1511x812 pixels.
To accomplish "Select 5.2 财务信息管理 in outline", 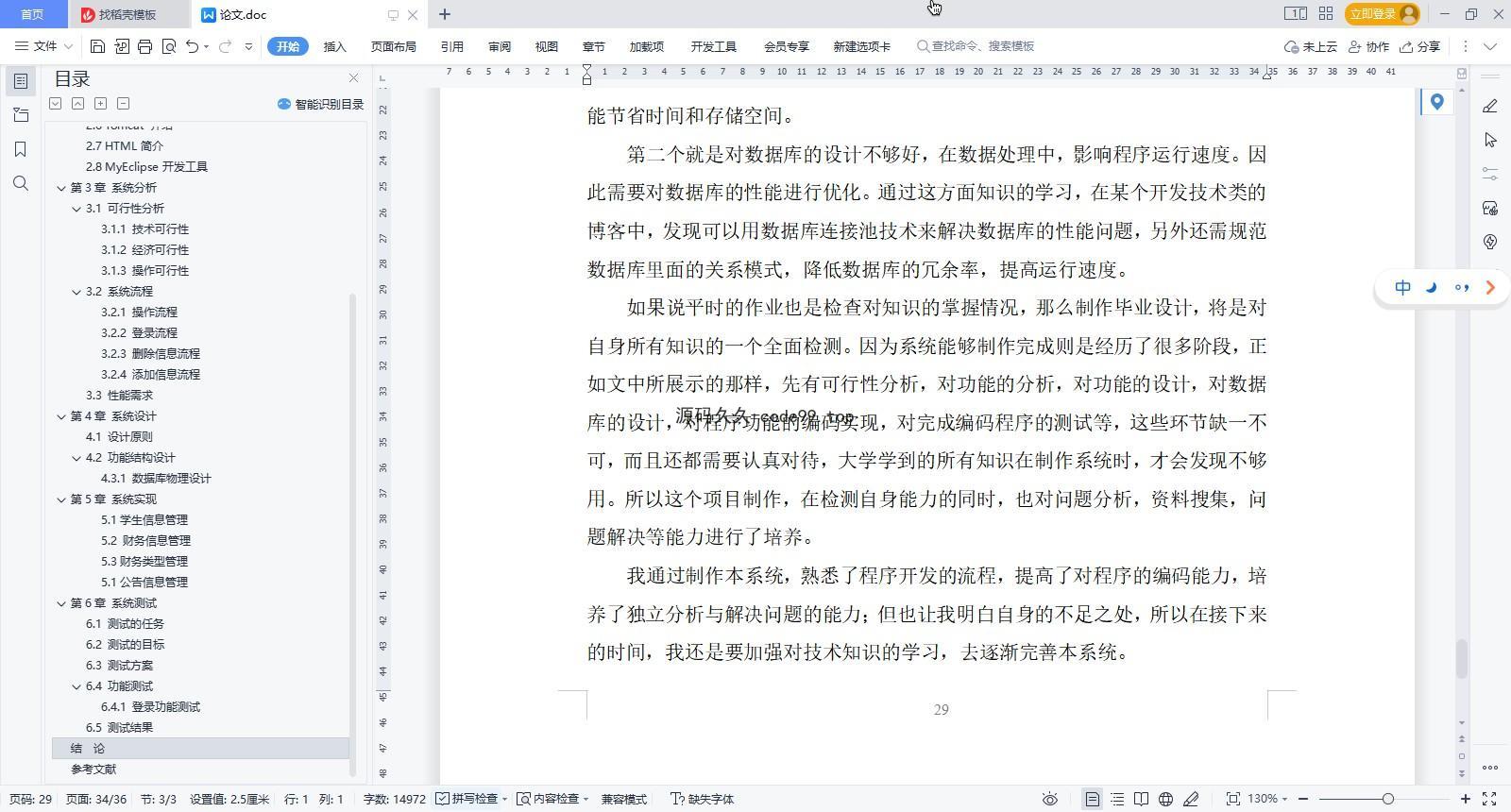I will coord(145,541).
